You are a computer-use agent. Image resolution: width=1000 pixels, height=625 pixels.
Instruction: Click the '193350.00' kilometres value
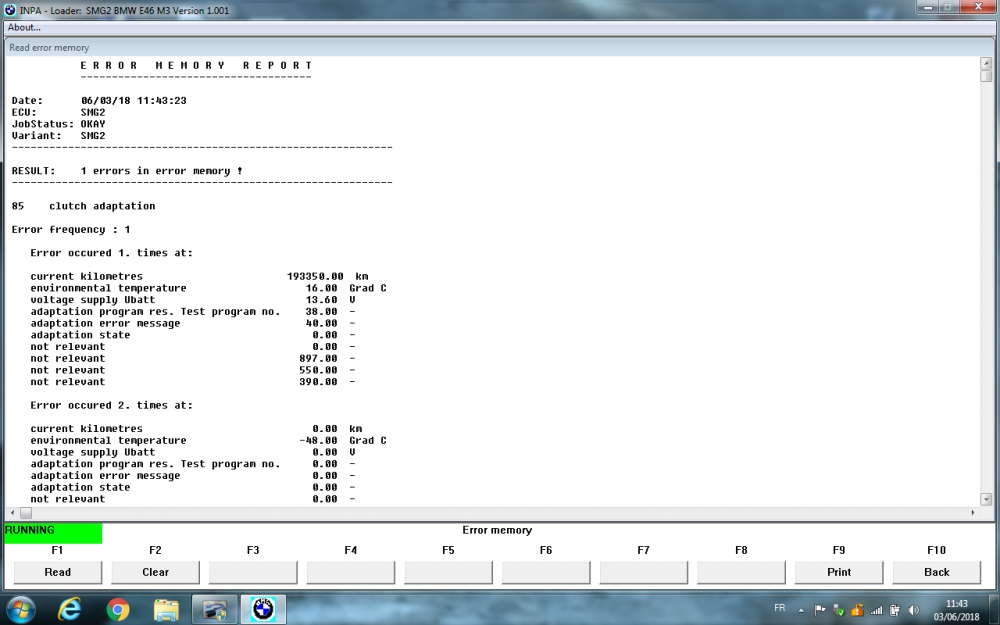click(315, 276)
